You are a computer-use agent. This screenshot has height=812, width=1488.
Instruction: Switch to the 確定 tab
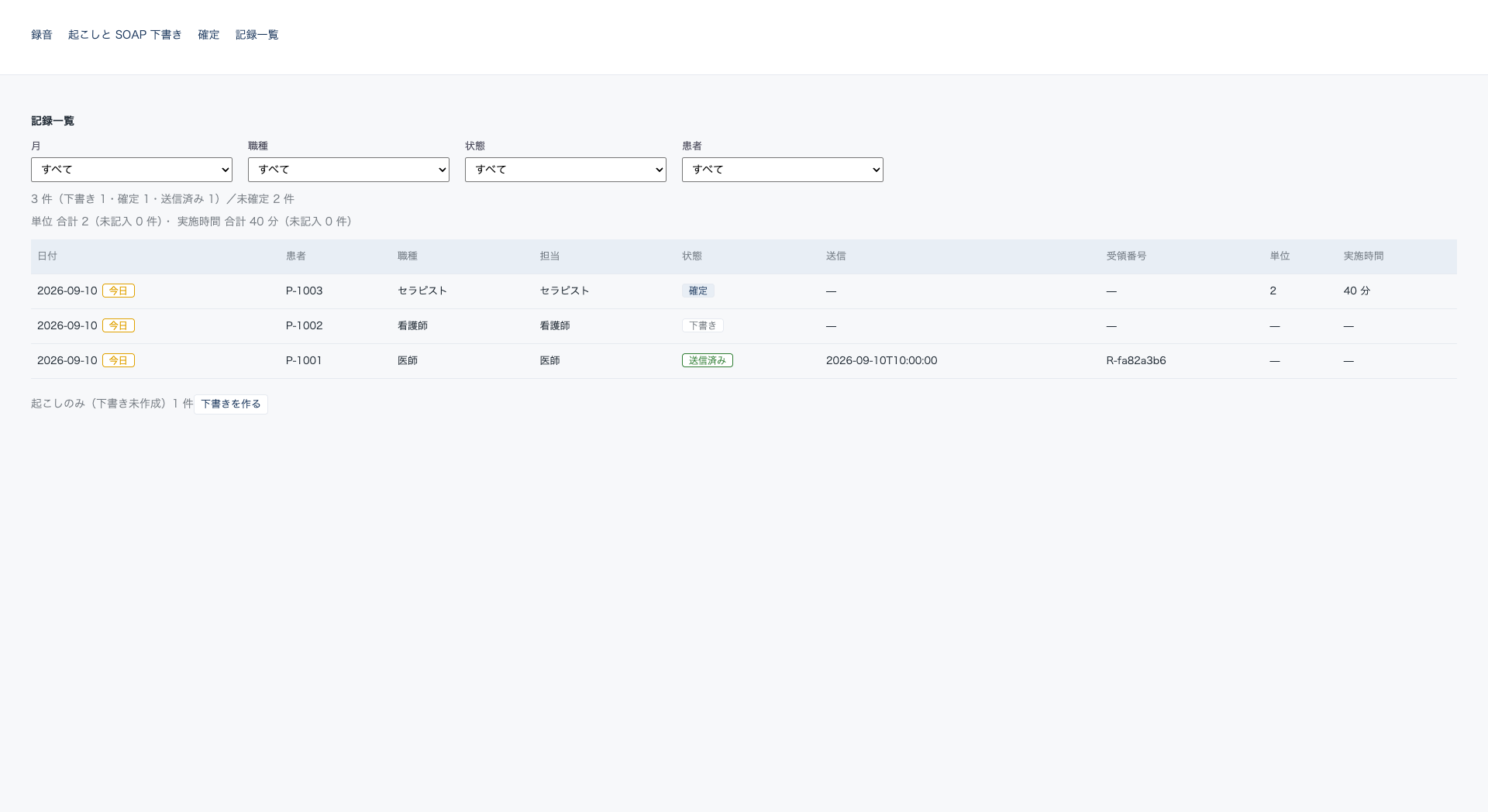coord(208,35)
